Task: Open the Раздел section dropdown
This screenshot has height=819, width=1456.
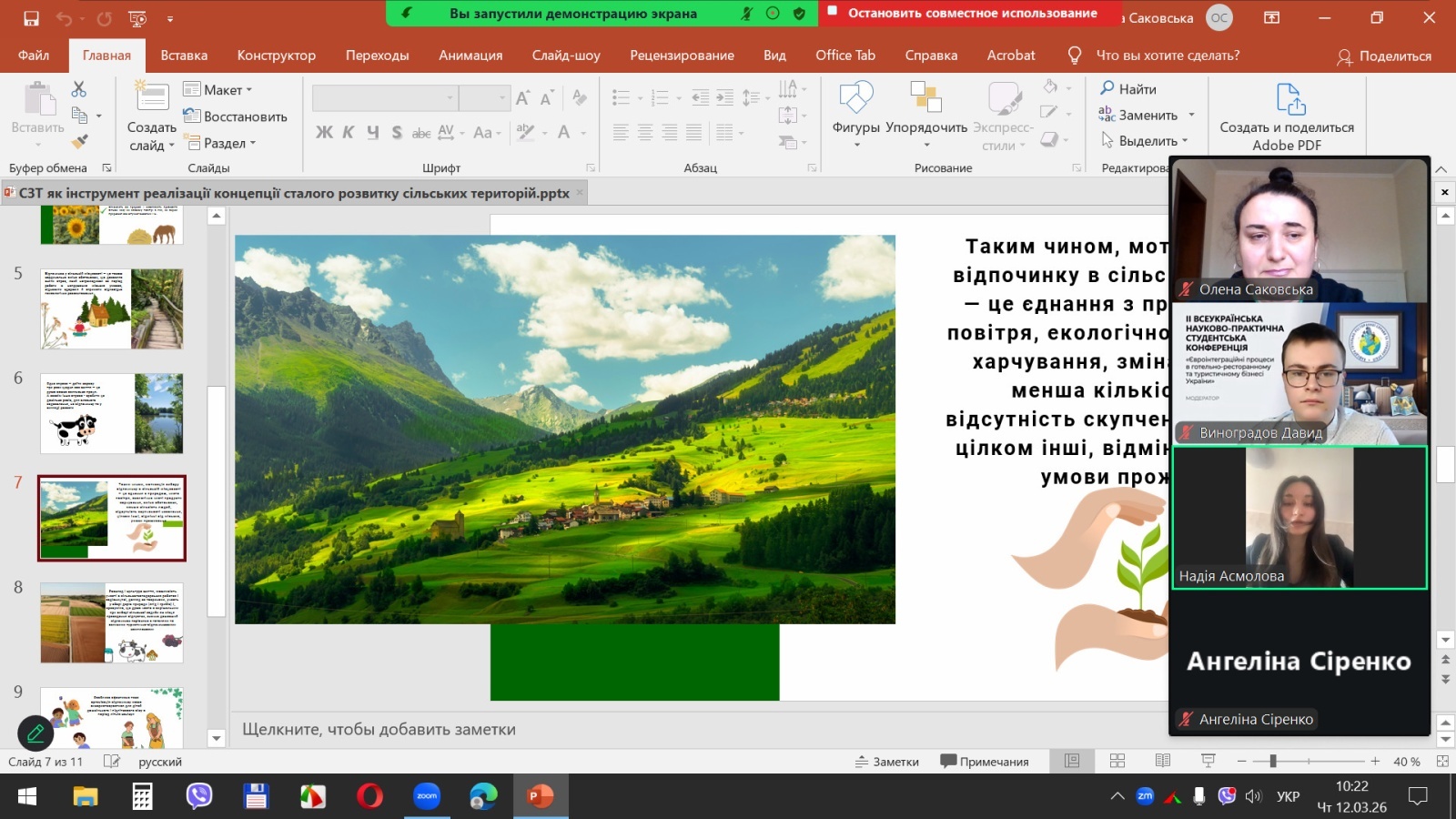Action: click(x=220, y=143)
